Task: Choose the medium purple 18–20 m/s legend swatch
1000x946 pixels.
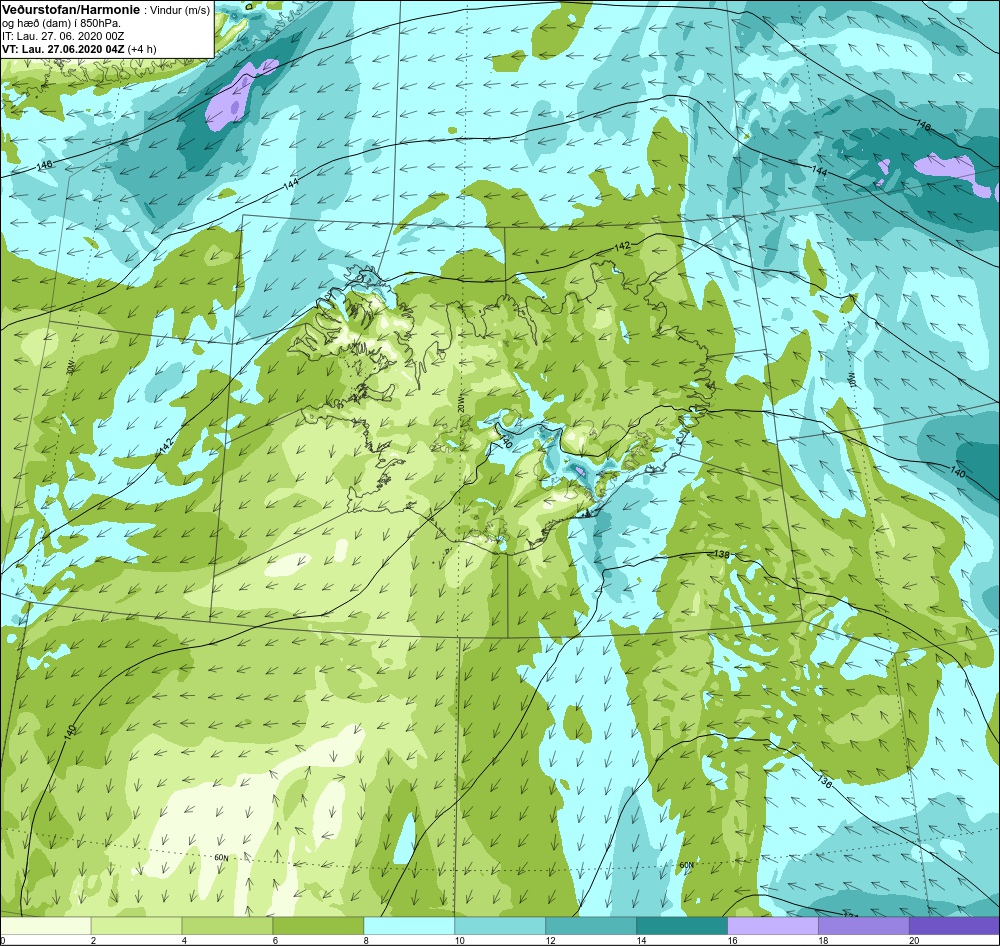Action: (864, 925)
